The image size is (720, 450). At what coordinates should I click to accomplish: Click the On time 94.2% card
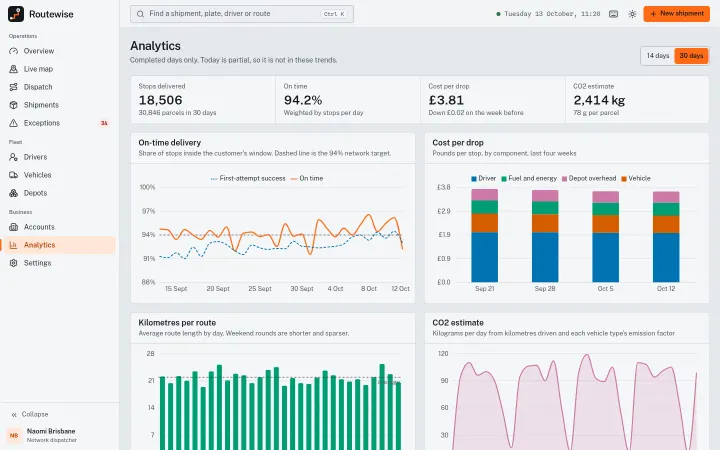[348, 100]
